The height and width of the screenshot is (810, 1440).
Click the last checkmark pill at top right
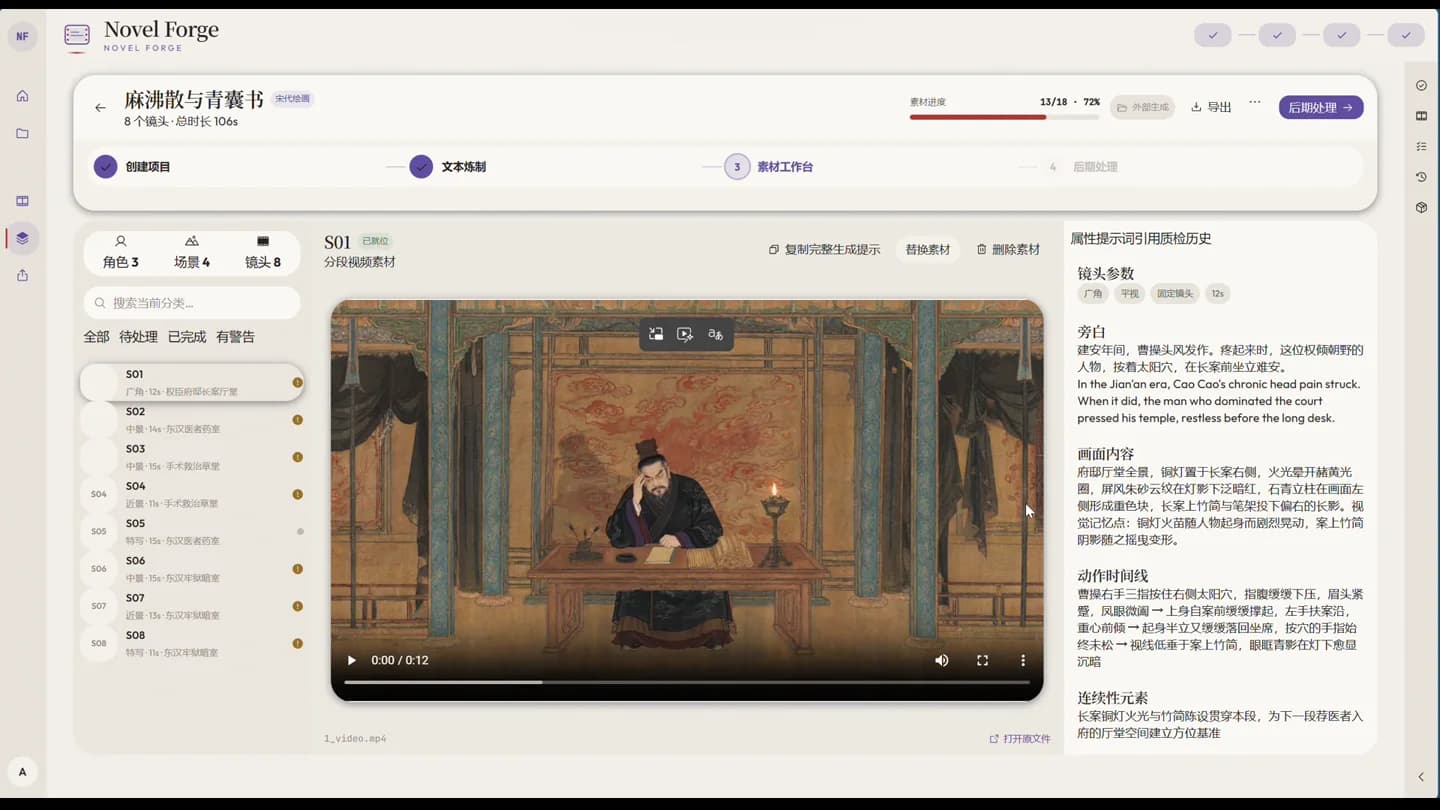click(x=1406, y=35)
